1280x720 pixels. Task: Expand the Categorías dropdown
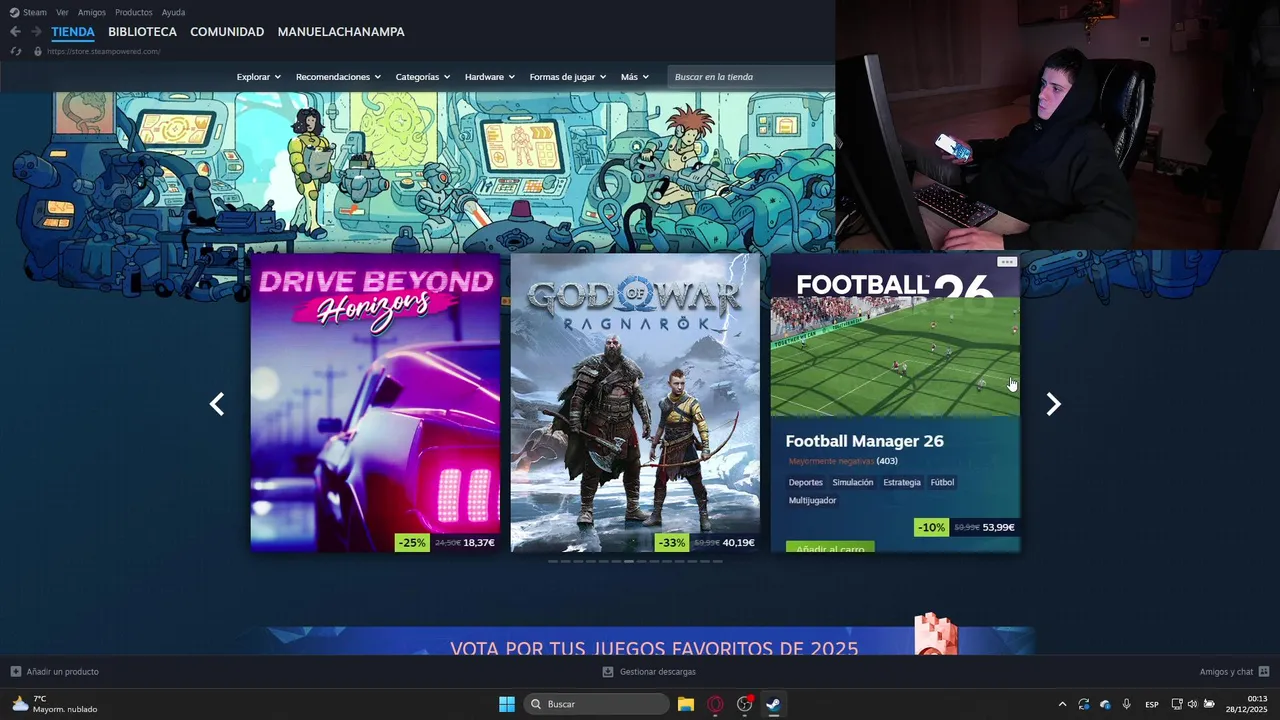423,77
